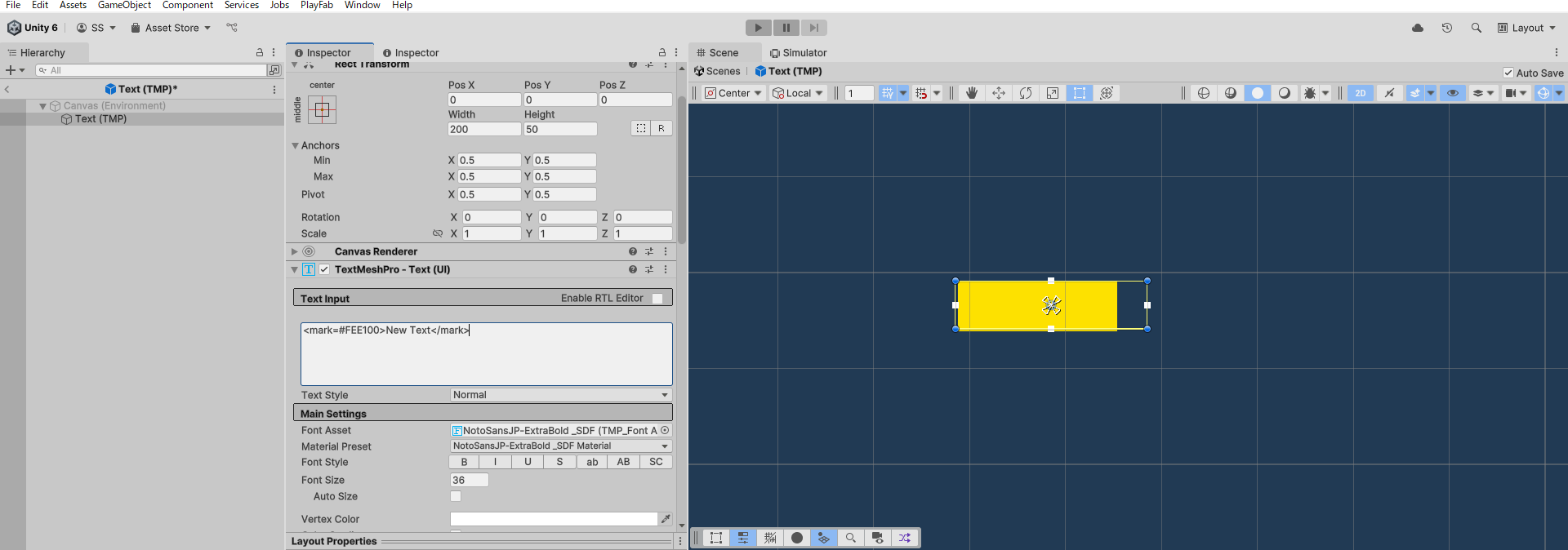Toggle snap increment icon

click(x=921, y=93)
